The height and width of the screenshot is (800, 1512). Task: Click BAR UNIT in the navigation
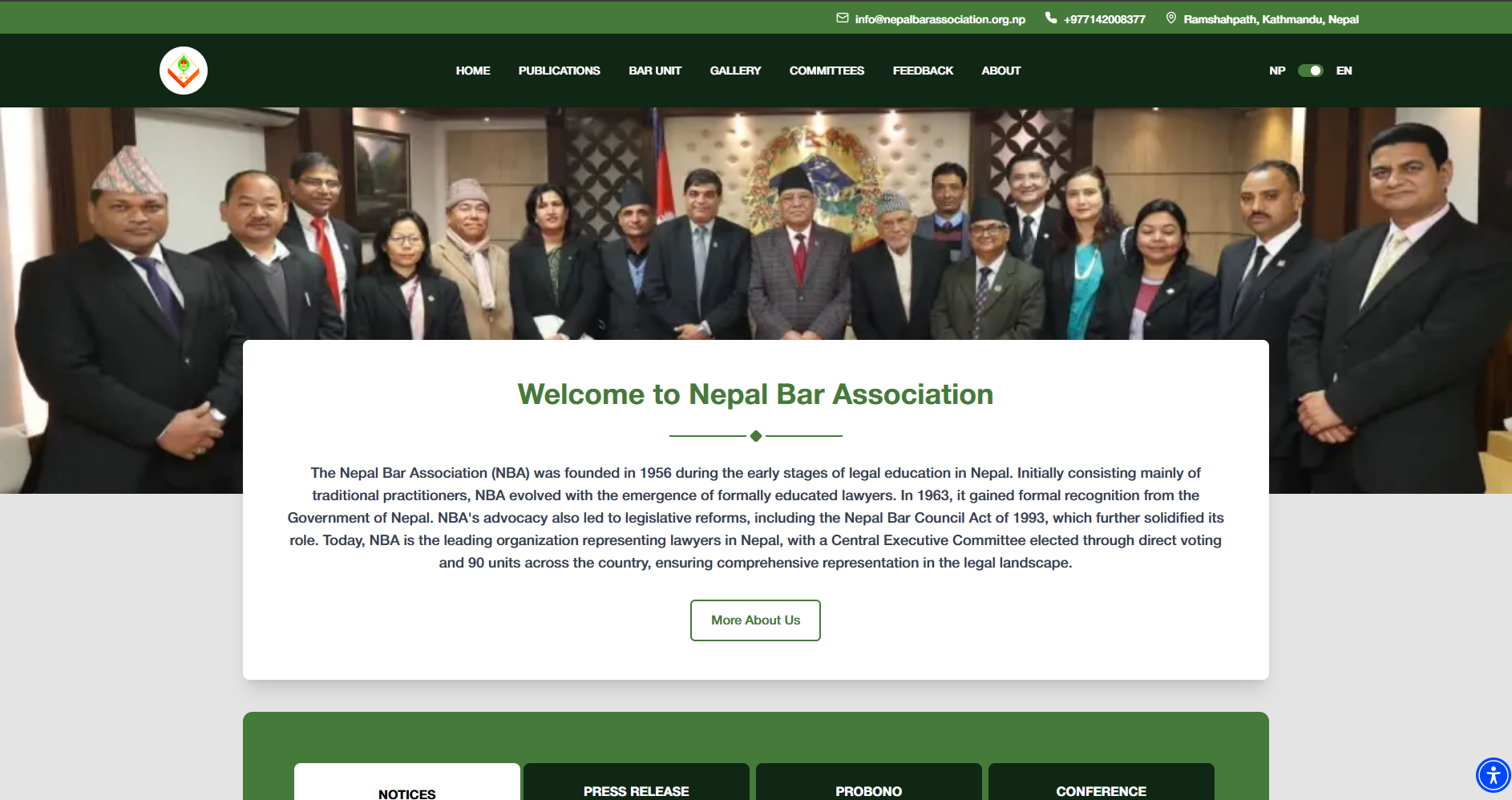coord(655,71)
